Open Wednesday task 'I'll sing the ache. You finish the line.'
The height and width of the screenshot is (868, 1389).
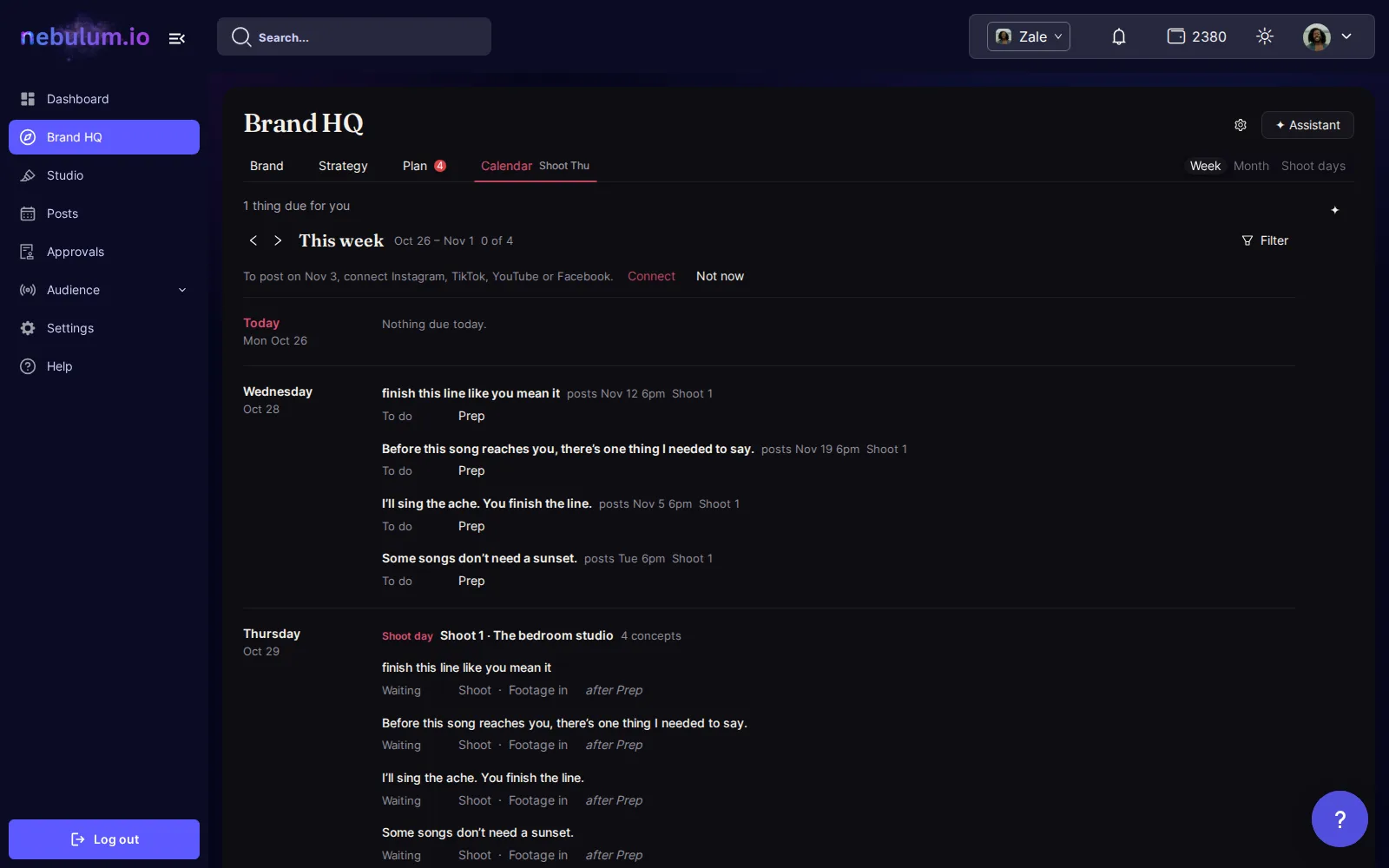tap(487, 503)
